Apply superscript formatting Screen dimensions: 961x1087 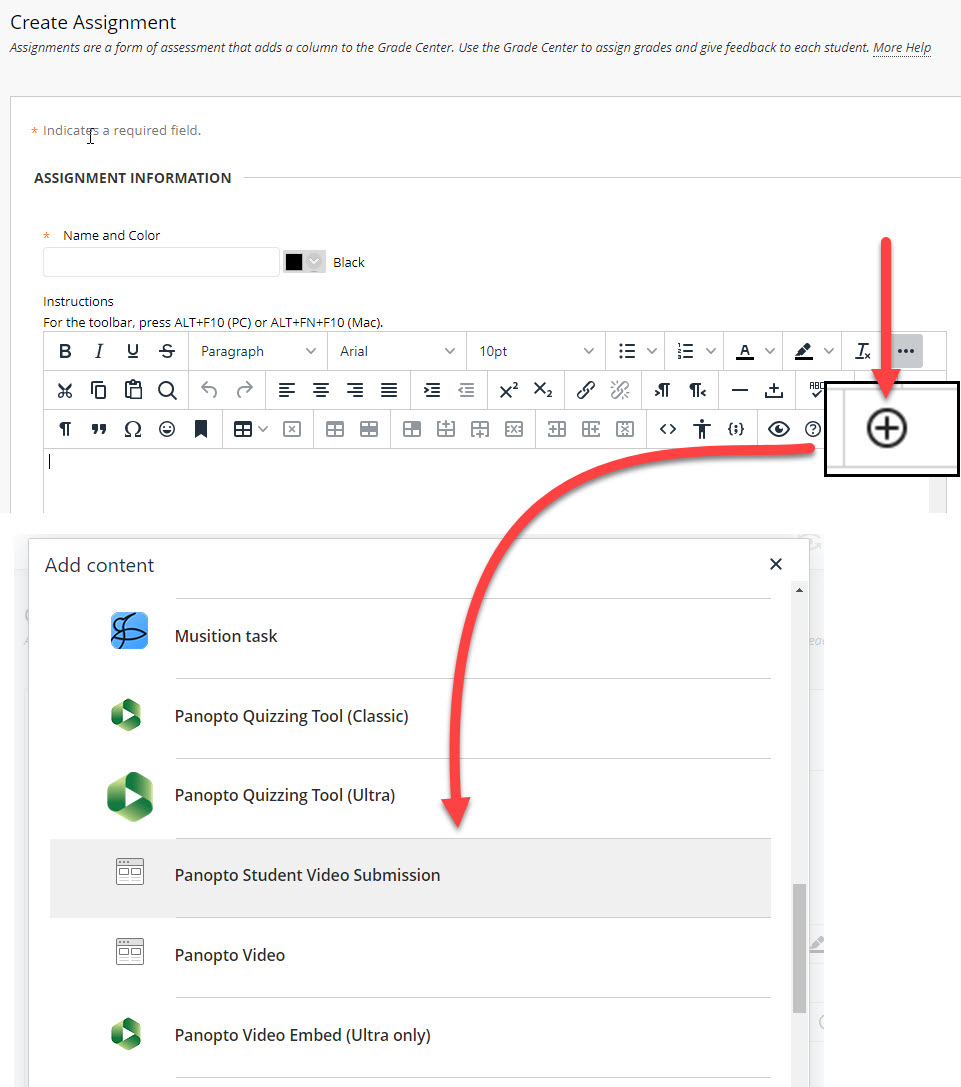pyautogui.click(x=509, y=390)
